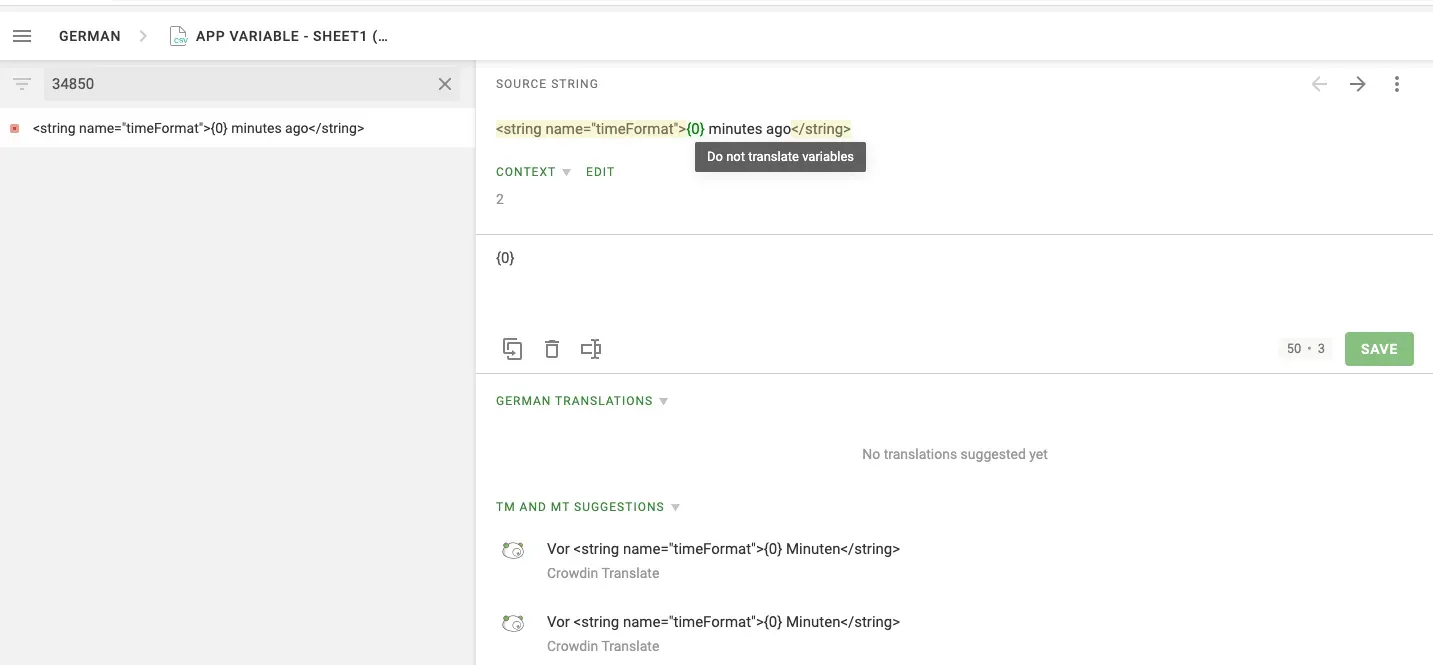Click Edit next to Context
Screen dimensions: 1433x665
(x=600, y=172)
